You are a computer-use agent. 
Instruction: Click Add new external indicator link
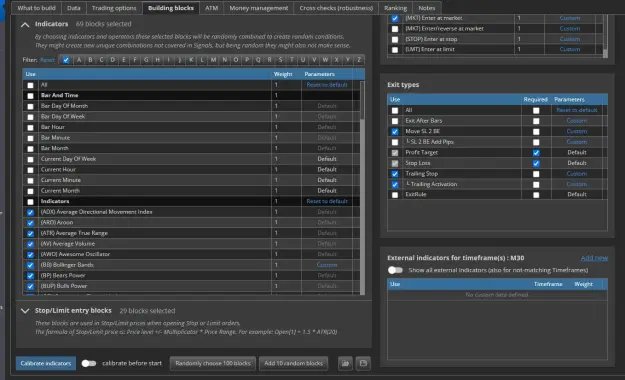594,258
